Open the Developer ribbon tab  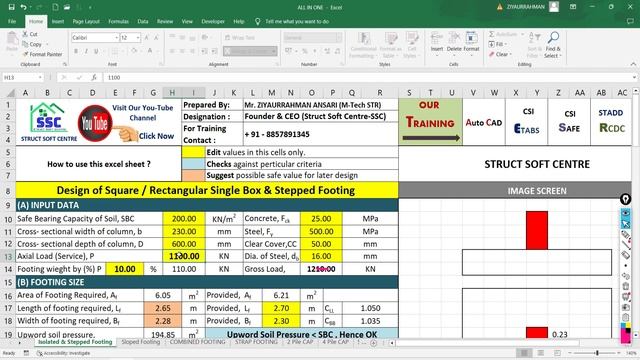[x=213, y=21]
